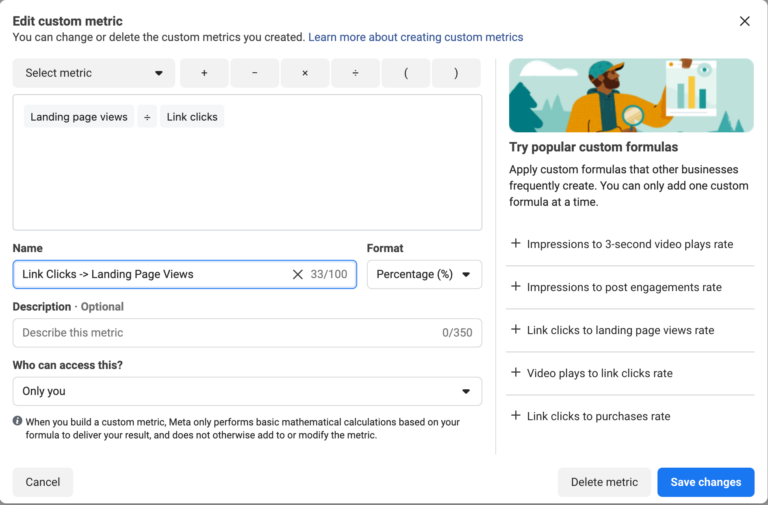Insert the multiplication operator
Image resolution: width=768 pixels, height=505 pixels.
pos(305,73)
